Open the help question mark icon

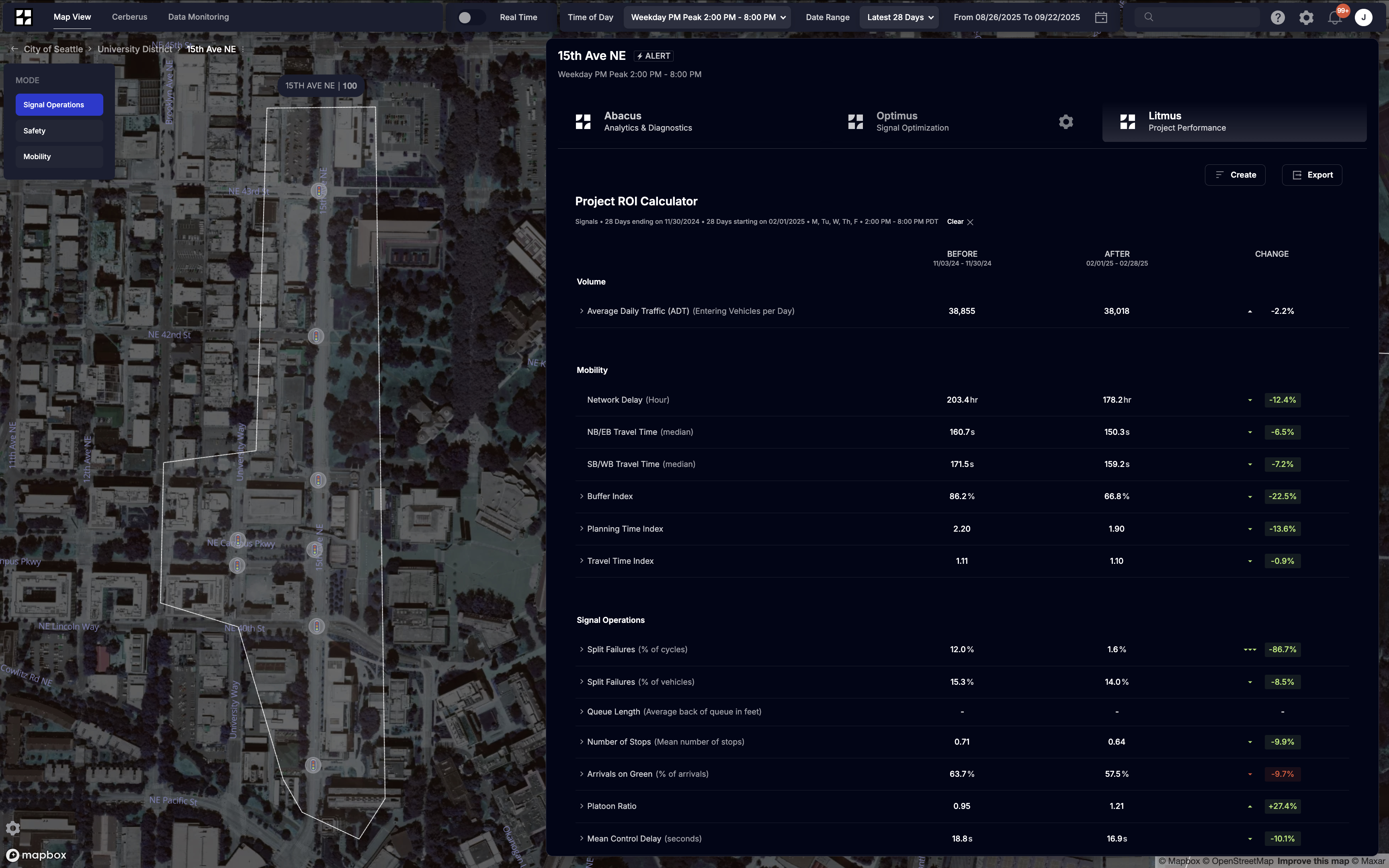[1278, 17]
